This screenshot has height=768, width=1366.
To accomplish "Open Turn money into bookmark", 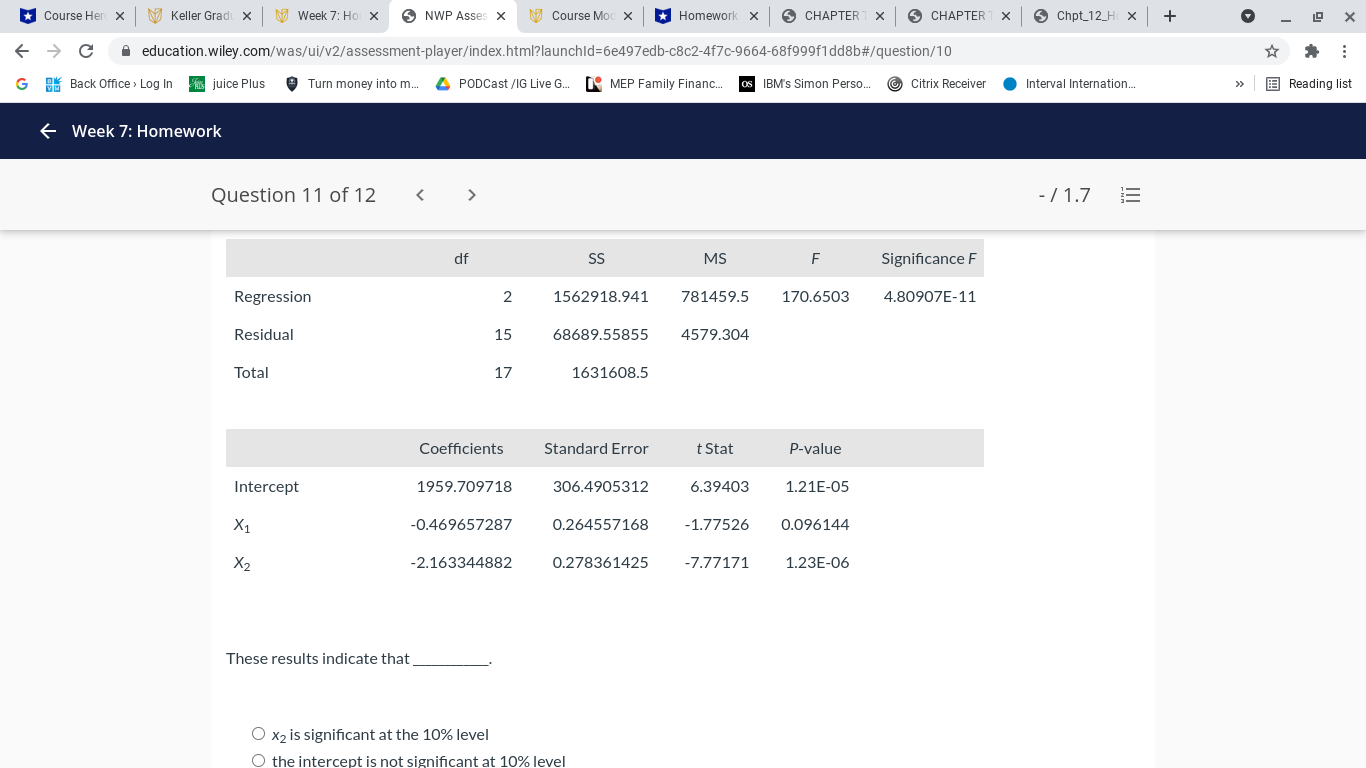I will click(352, 84).
